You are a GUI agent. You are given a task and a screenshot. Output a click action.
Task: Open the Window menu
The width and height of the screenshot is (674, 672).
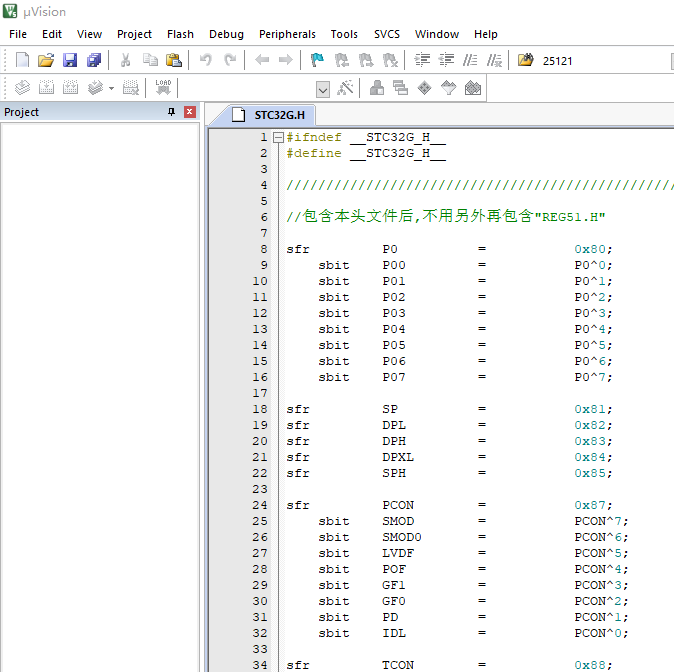437,34
